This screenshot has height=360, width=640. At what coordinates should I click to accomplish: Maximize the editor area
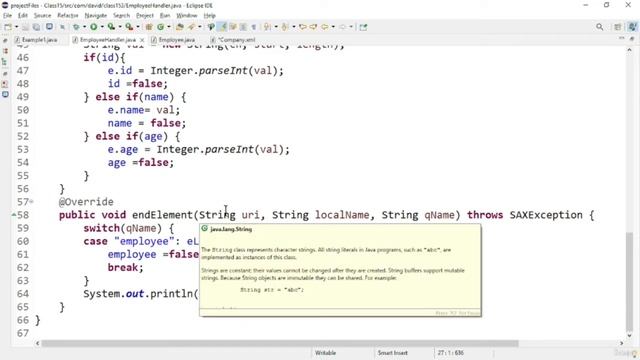click(632, 38)
